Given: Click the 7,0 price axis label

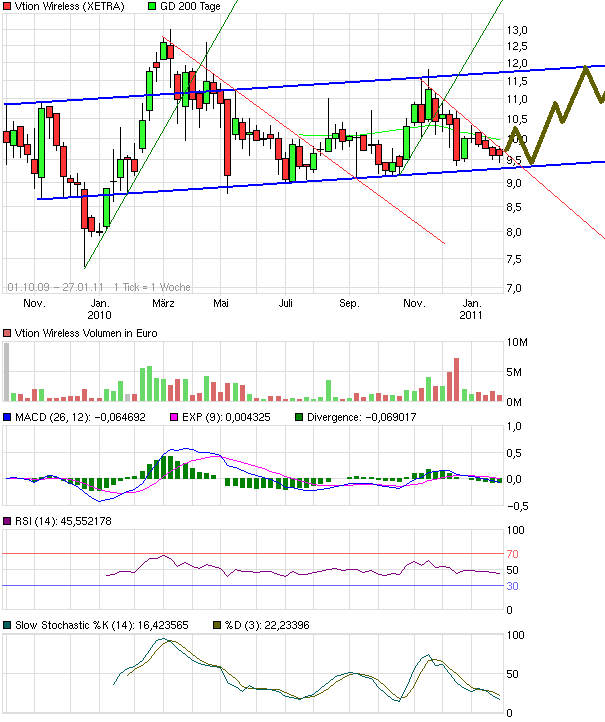Looking at the screenshot, I should (514, 288).
